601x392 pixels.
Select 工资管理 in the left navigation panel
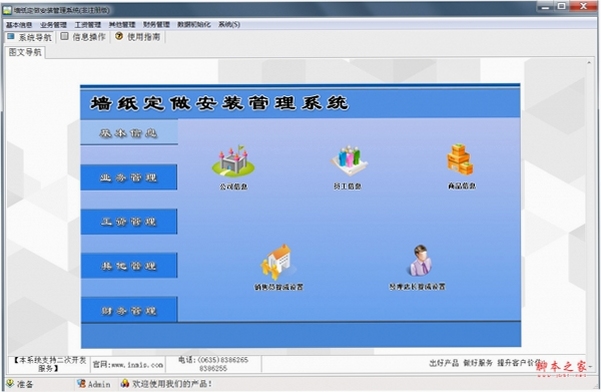point(129,221)
